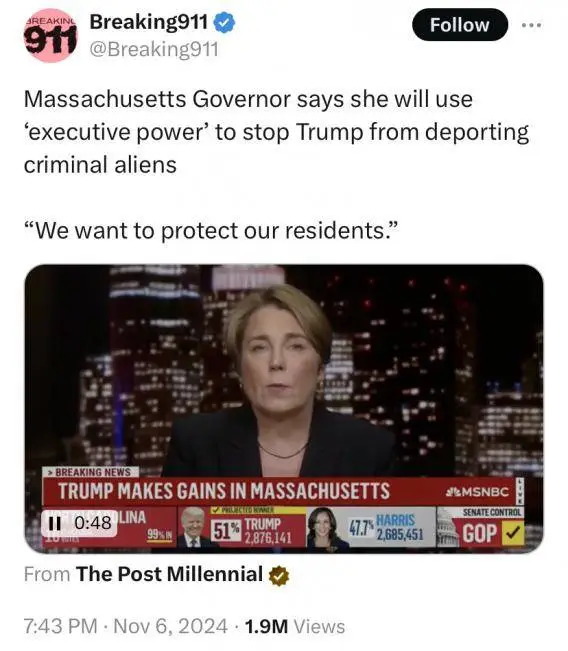568x651 pixels.
Task: Click the Trump Makes Gains in Massachusetts banner
Action: [x=224, y=491]
